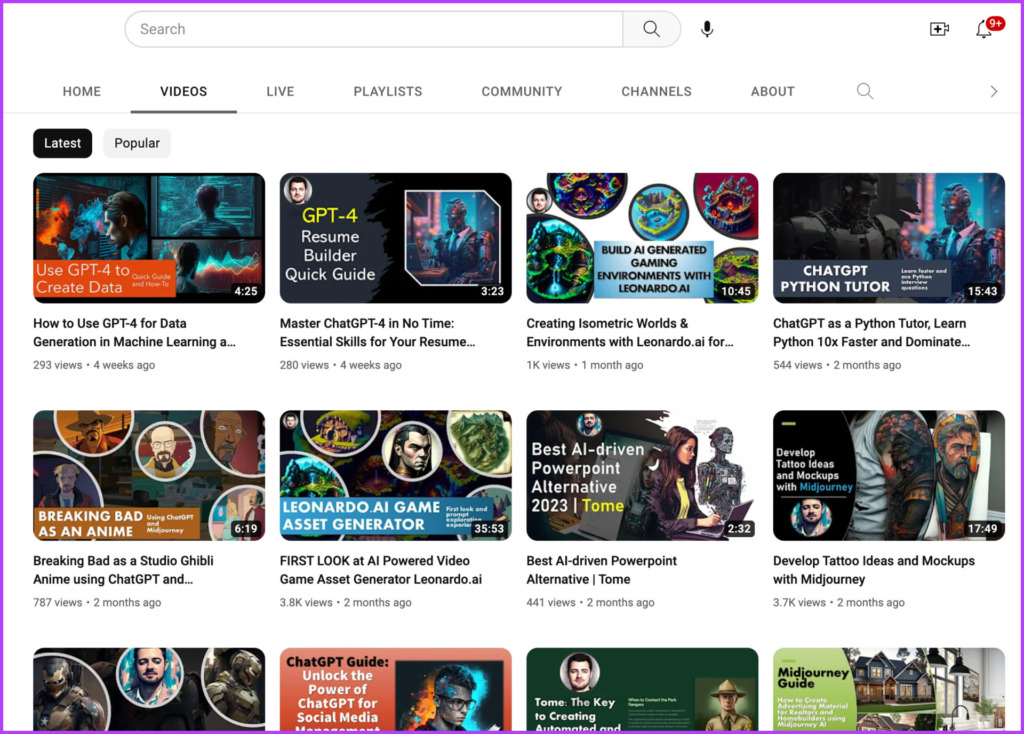Open the create video camera icon

click(x=939, y=29)
